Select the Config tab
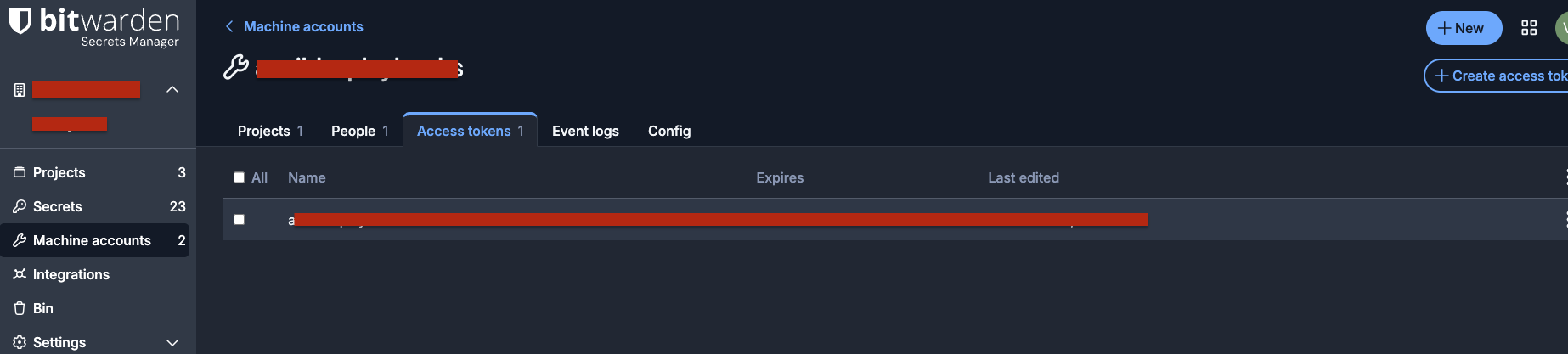 click(669, 131)
